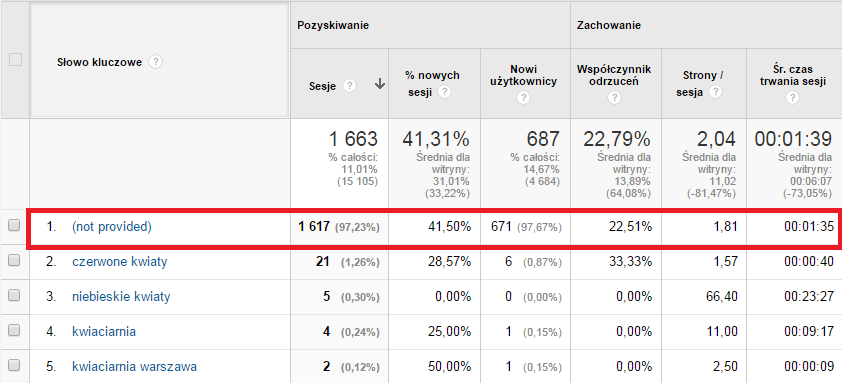Sort by Sesje column header

coord(323,86)
